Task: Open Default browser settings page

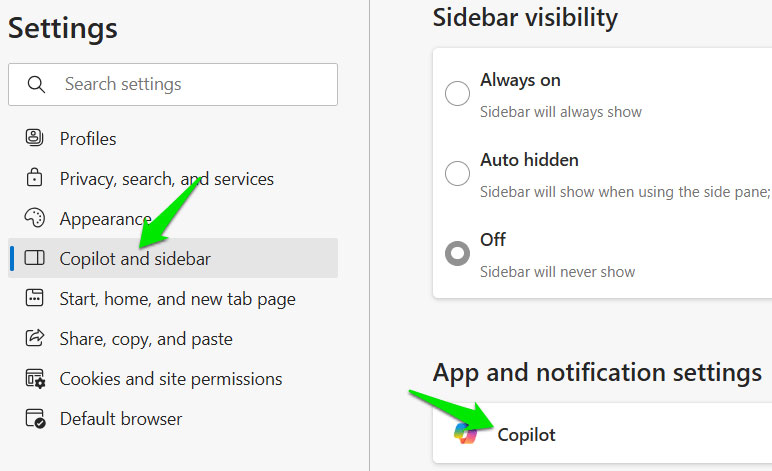Action: click(121, 419)
